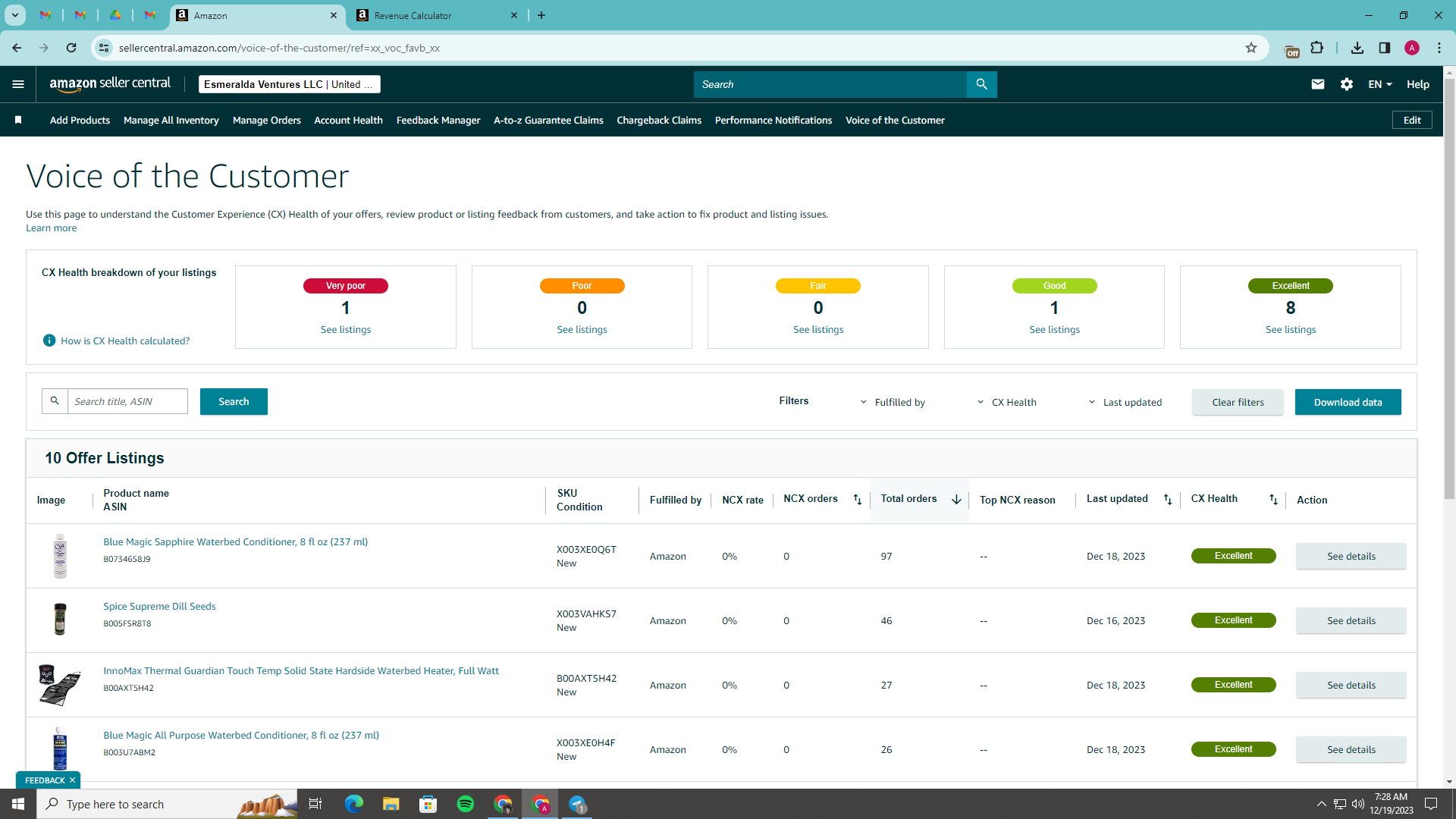
Task: Open Spotify from the taskbar
Action: click(x=466, y=804)
